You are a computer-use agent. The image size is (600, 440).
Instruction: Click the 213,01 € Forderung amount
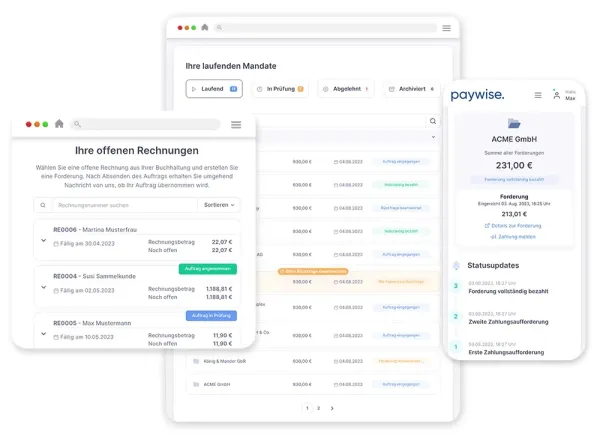tap(514, 214)
